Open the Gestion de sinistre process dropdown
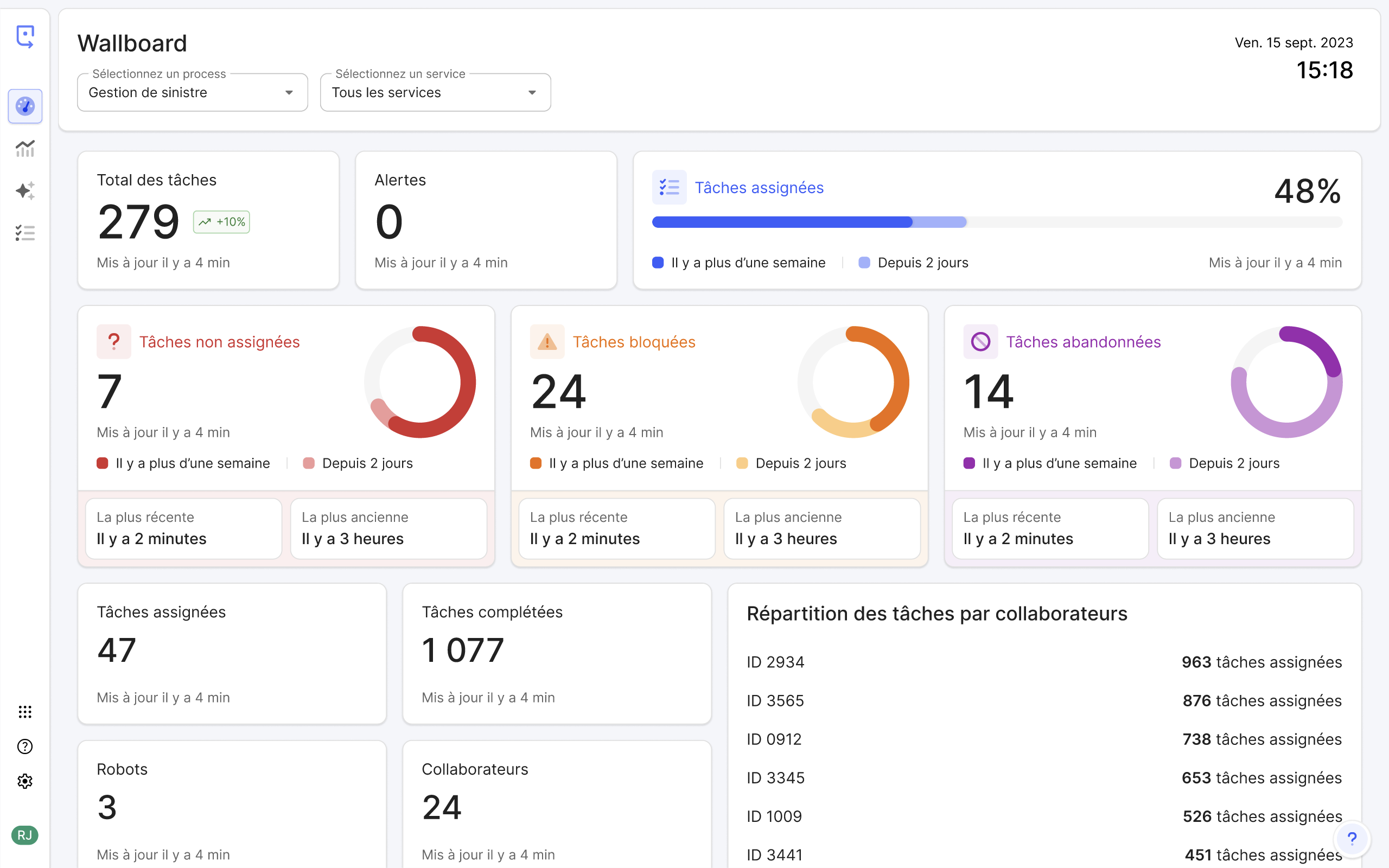The width and height of the screenshot is (1389, 868). [192, 92]
